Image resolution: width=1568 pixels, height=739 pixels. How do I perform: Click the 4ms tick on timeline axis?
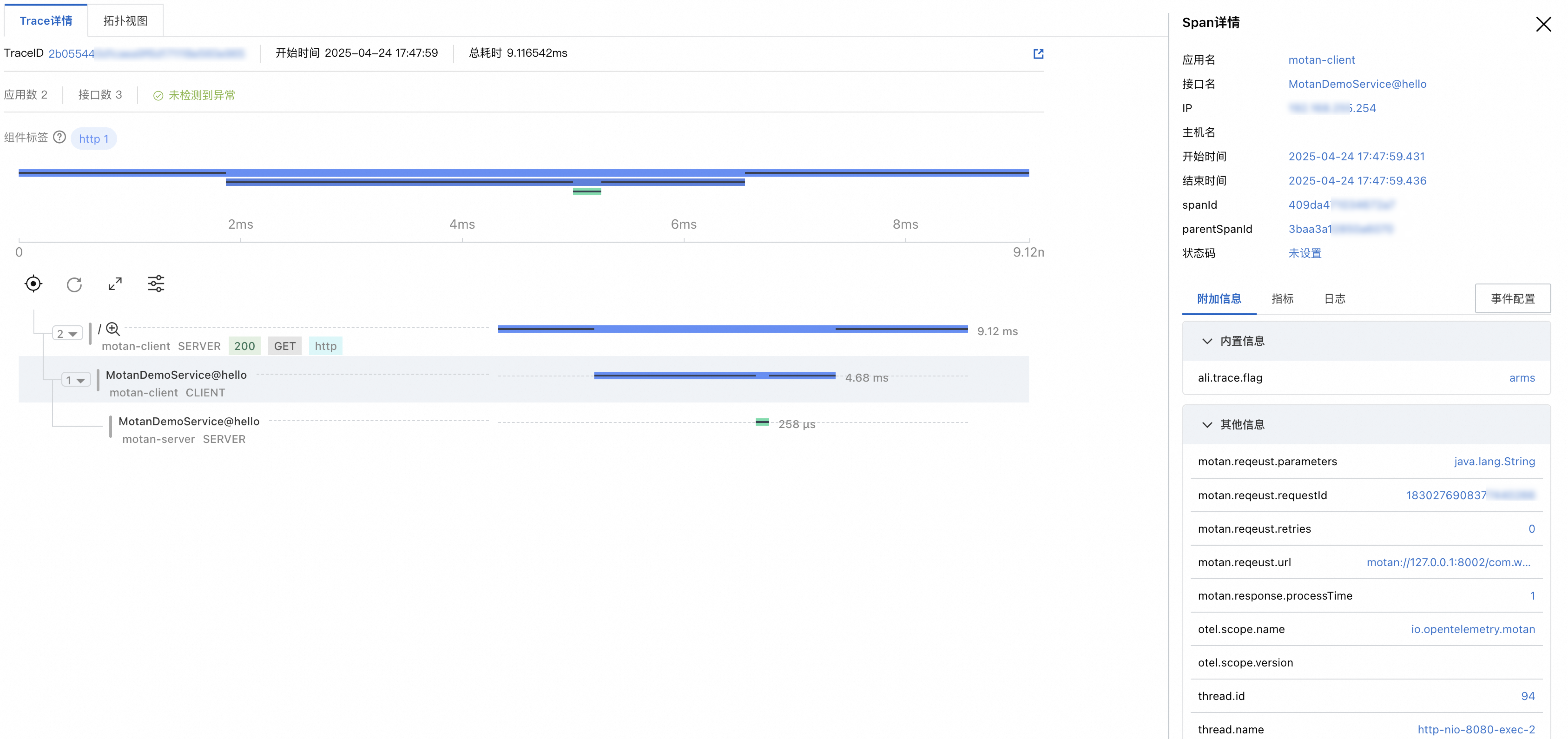pos(462,225)
